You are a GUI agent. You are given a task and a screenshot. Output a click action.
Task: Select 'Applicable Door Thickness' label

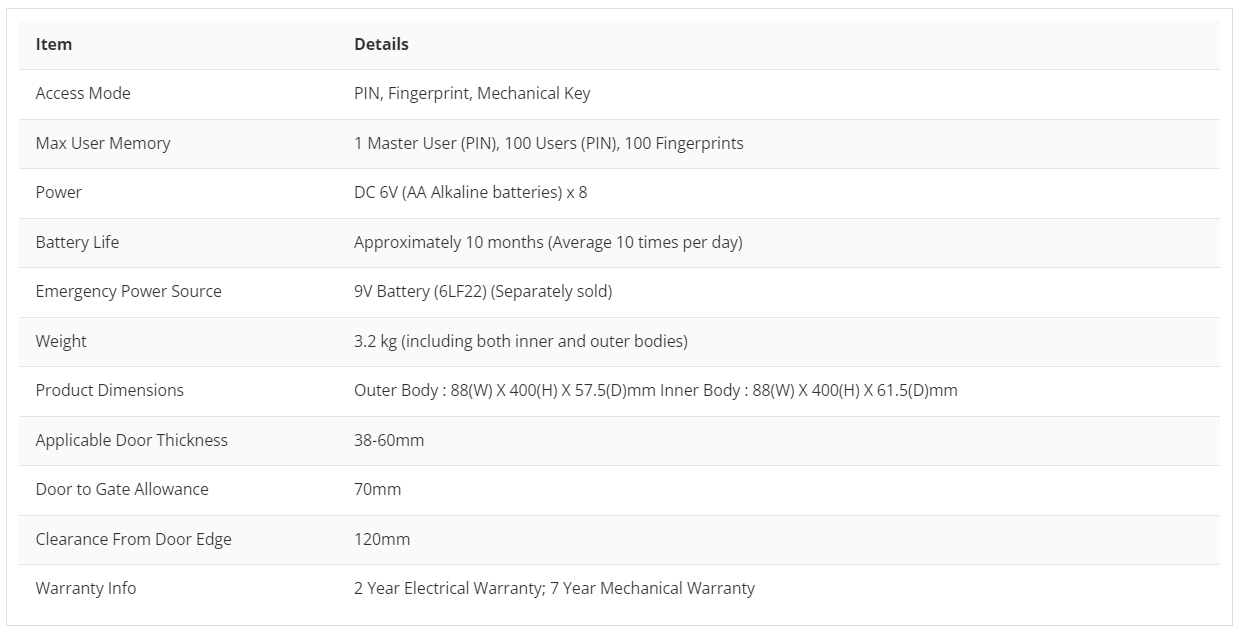pos(132,440)
